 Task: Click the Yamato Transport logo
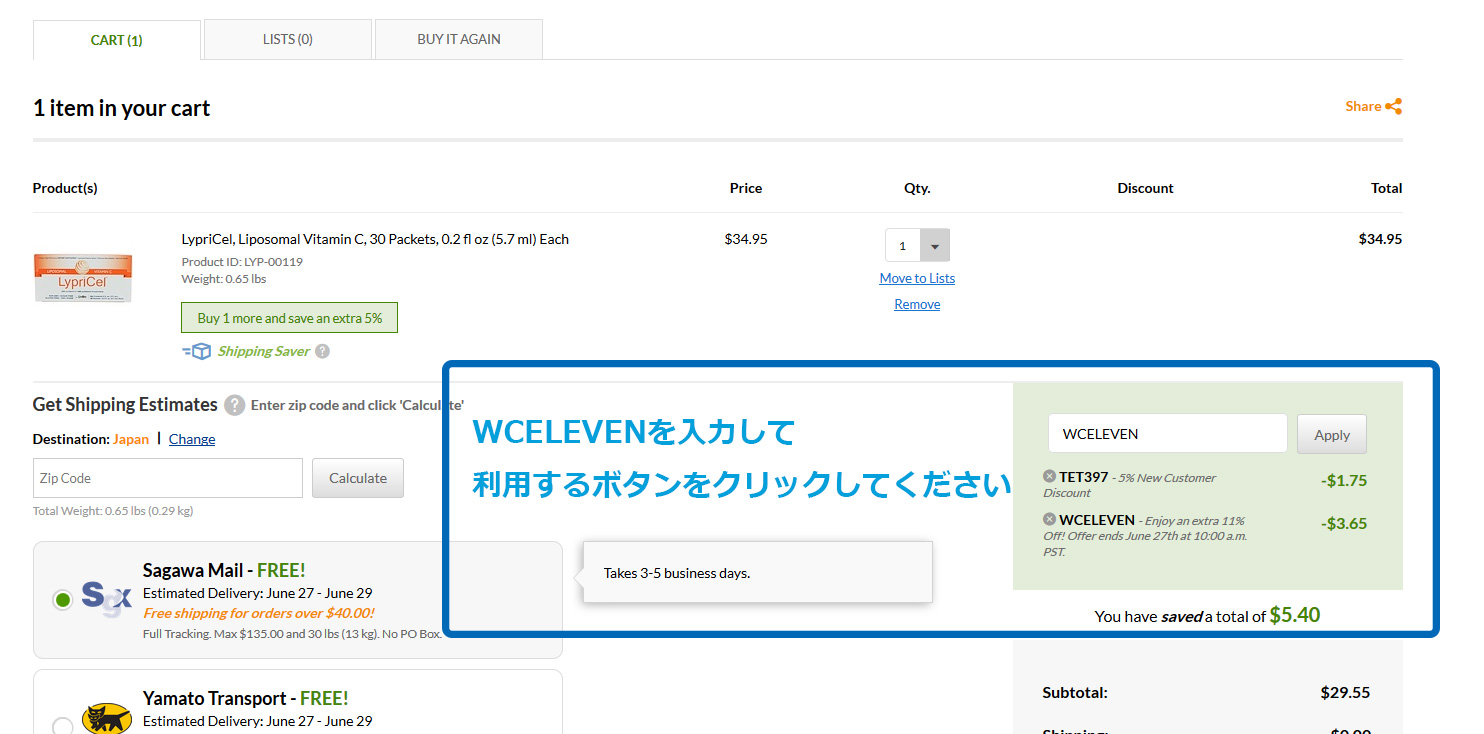107,718
